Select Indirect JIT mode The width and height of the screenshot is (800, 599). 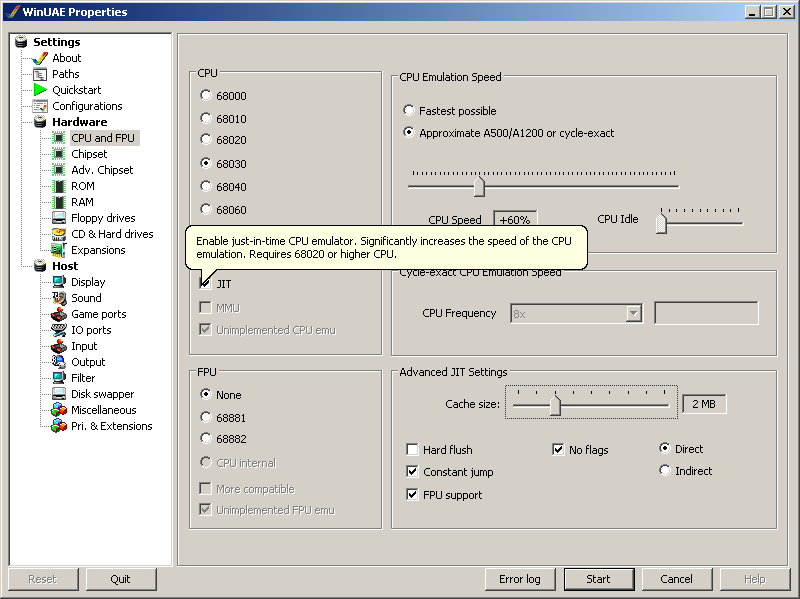664,470
